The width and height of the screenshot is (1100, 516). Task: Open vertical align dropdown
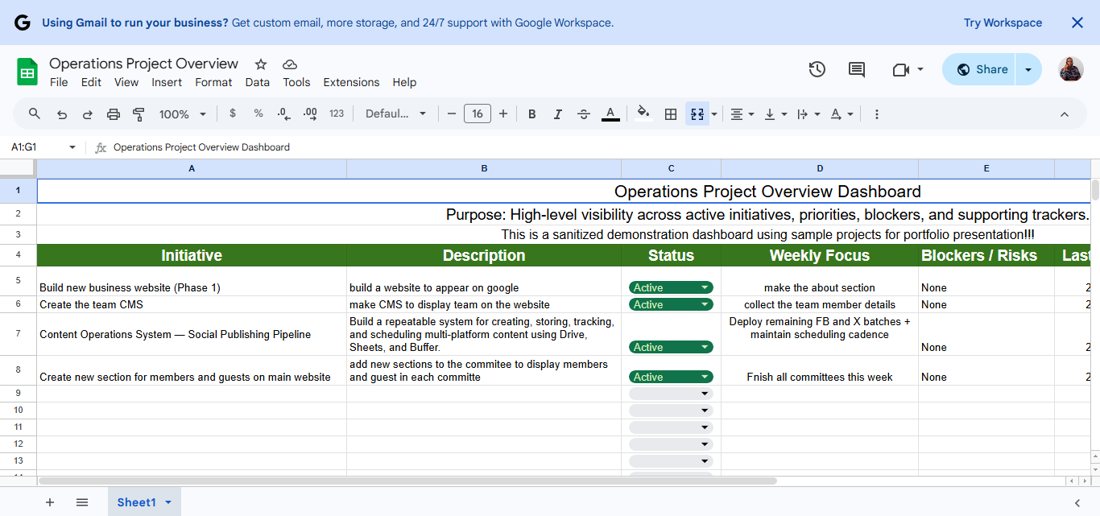coord(775,114)
